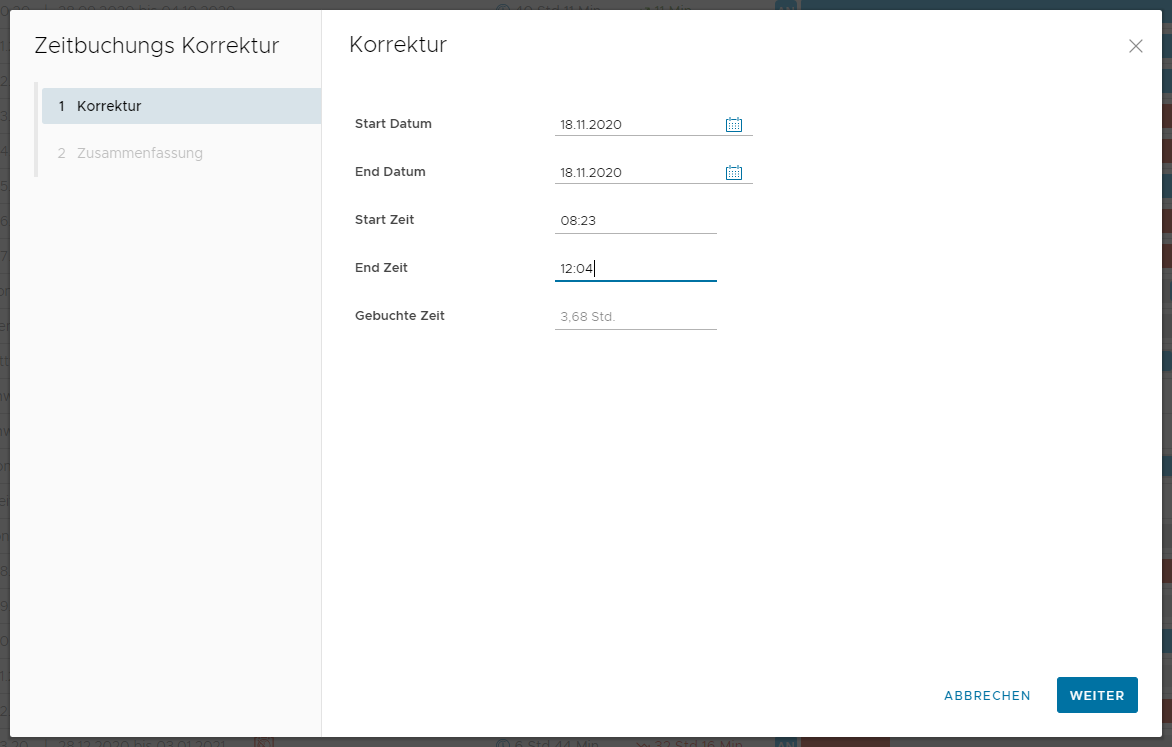Click the Zeitbuchungs Korrektur wizard title
This screenshot has height=747, width=1172.
pos(156,46)
